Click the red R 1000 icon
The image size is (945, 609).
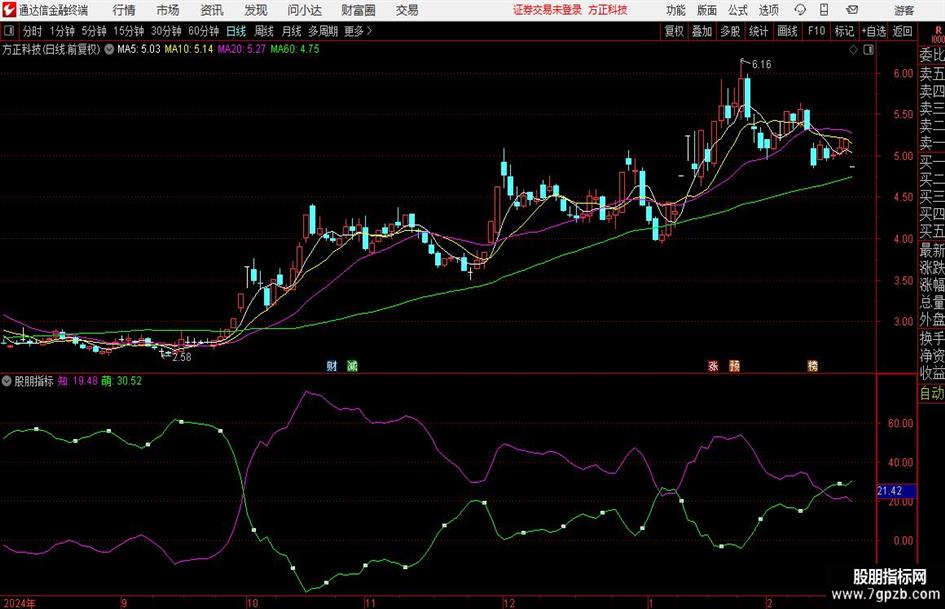pos(938,34)
